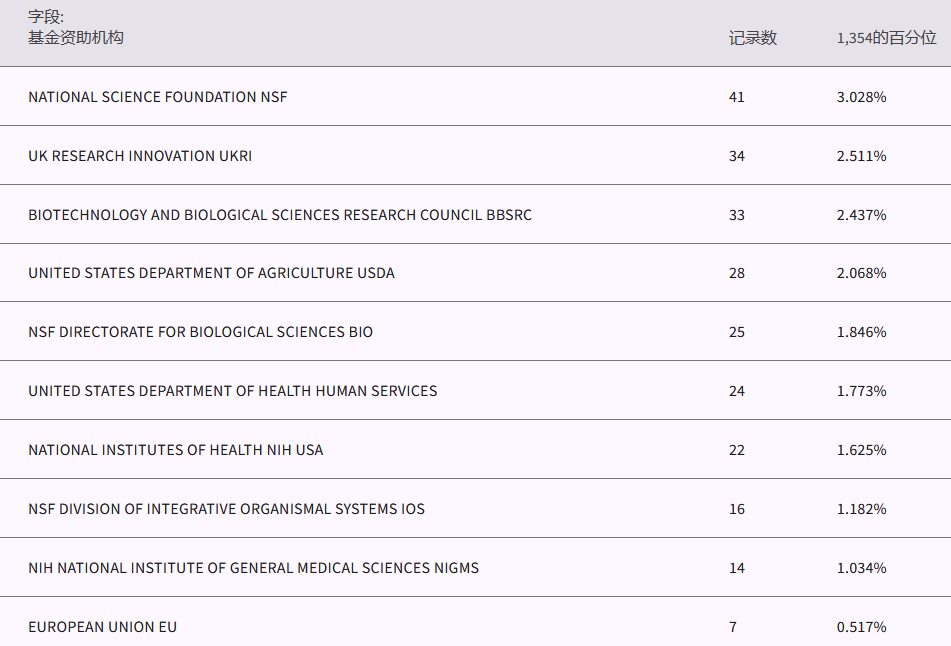Choose the EUROPEAN UNION EU entry

(103, 627)
